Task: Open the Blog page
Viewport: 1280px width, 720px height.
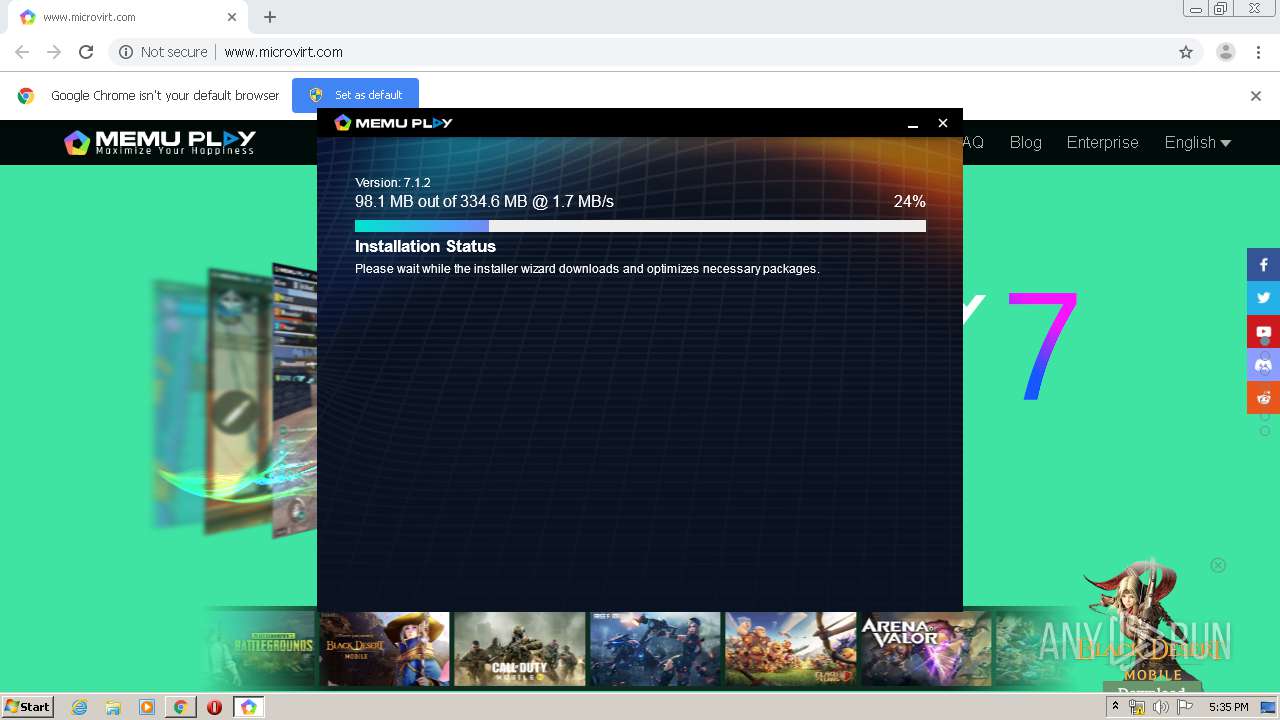Action: coord(1025,142)
